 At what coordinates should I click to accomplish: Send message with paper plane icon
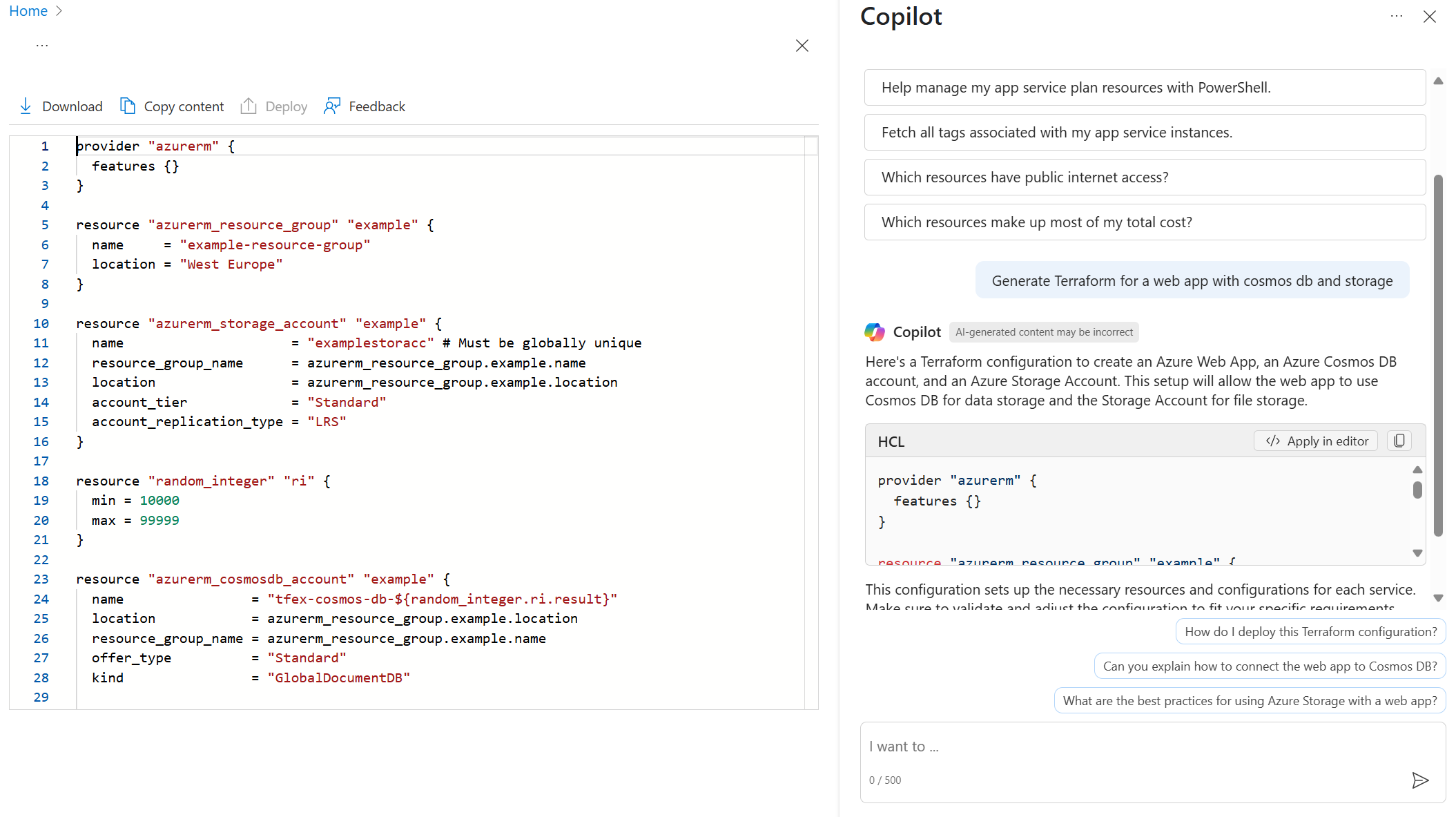coord(1420,780)
